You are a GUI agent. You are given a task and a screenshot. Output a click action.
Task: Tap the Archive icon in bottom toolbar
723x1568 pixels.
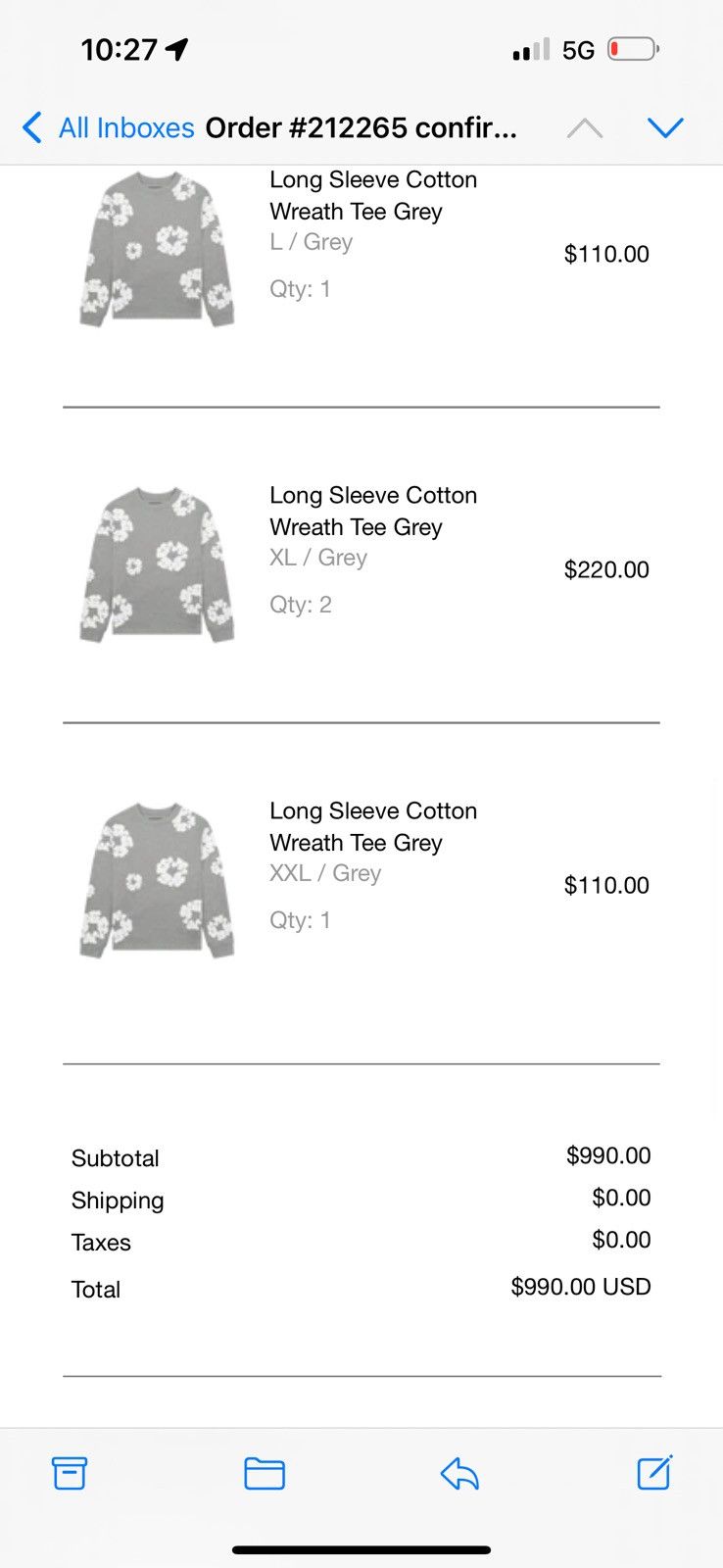70,1473
